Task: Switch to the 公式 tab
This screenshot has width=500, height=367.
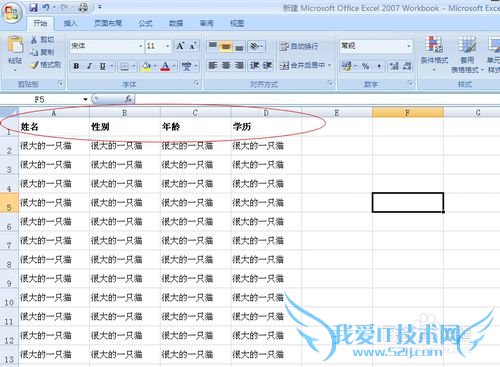Action: pos(145,23)
